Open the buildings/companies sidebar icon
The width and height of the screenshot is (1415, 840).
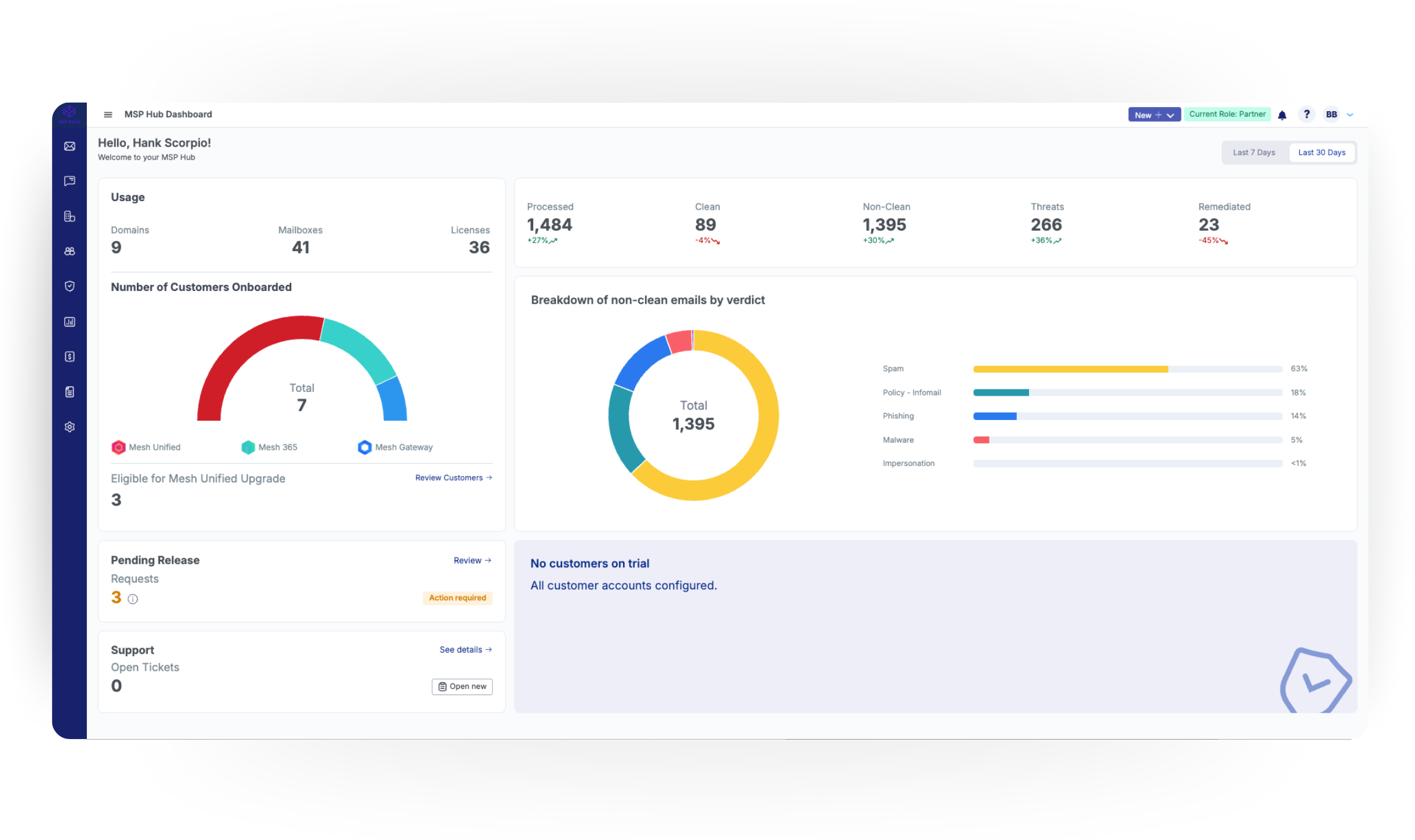click(70, 216)
